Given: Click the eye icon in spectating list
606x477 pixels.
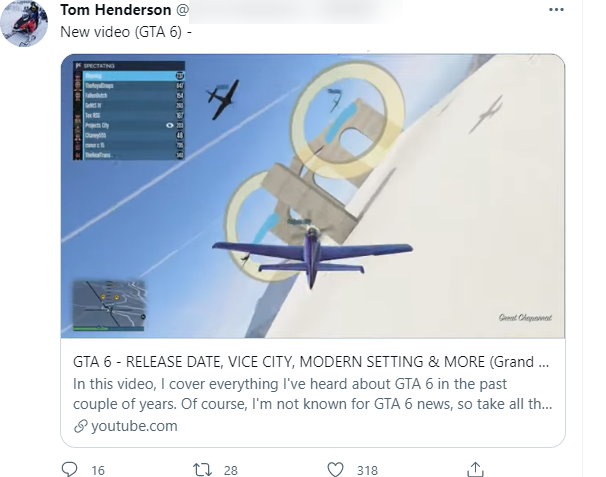Looking at the screenshot, I should point(169,125).
